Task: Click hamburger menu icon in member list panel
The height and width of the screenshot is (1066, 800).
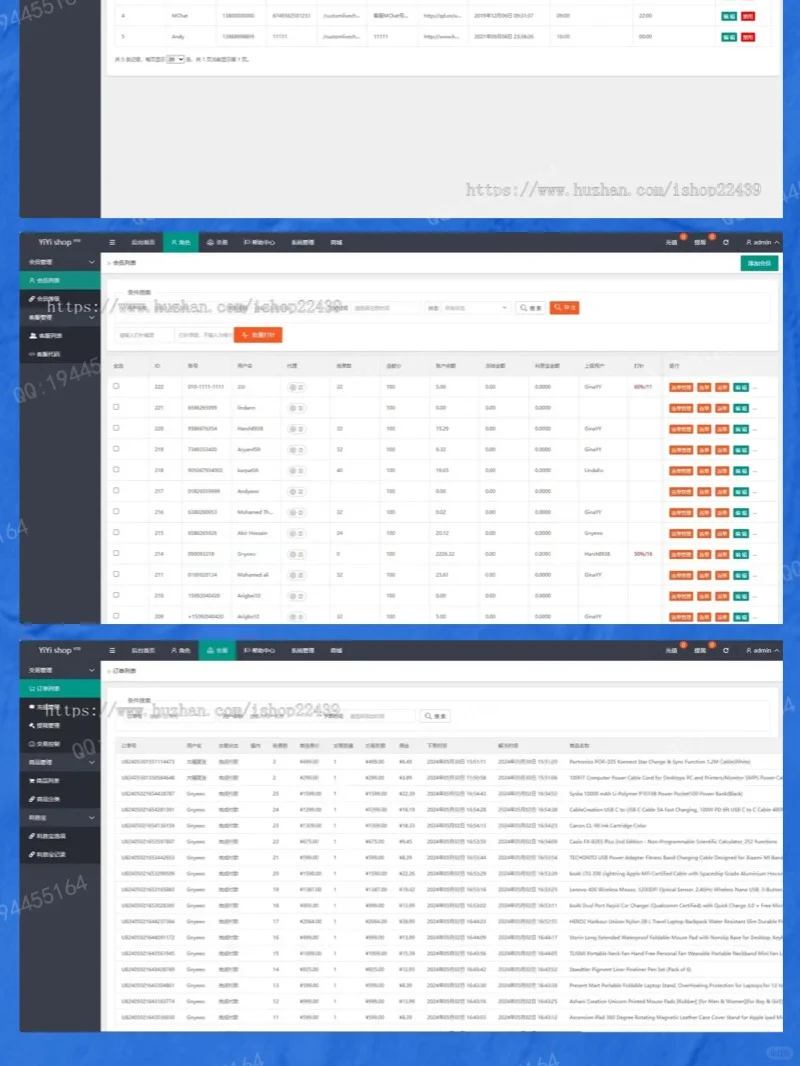Action: 112,242
